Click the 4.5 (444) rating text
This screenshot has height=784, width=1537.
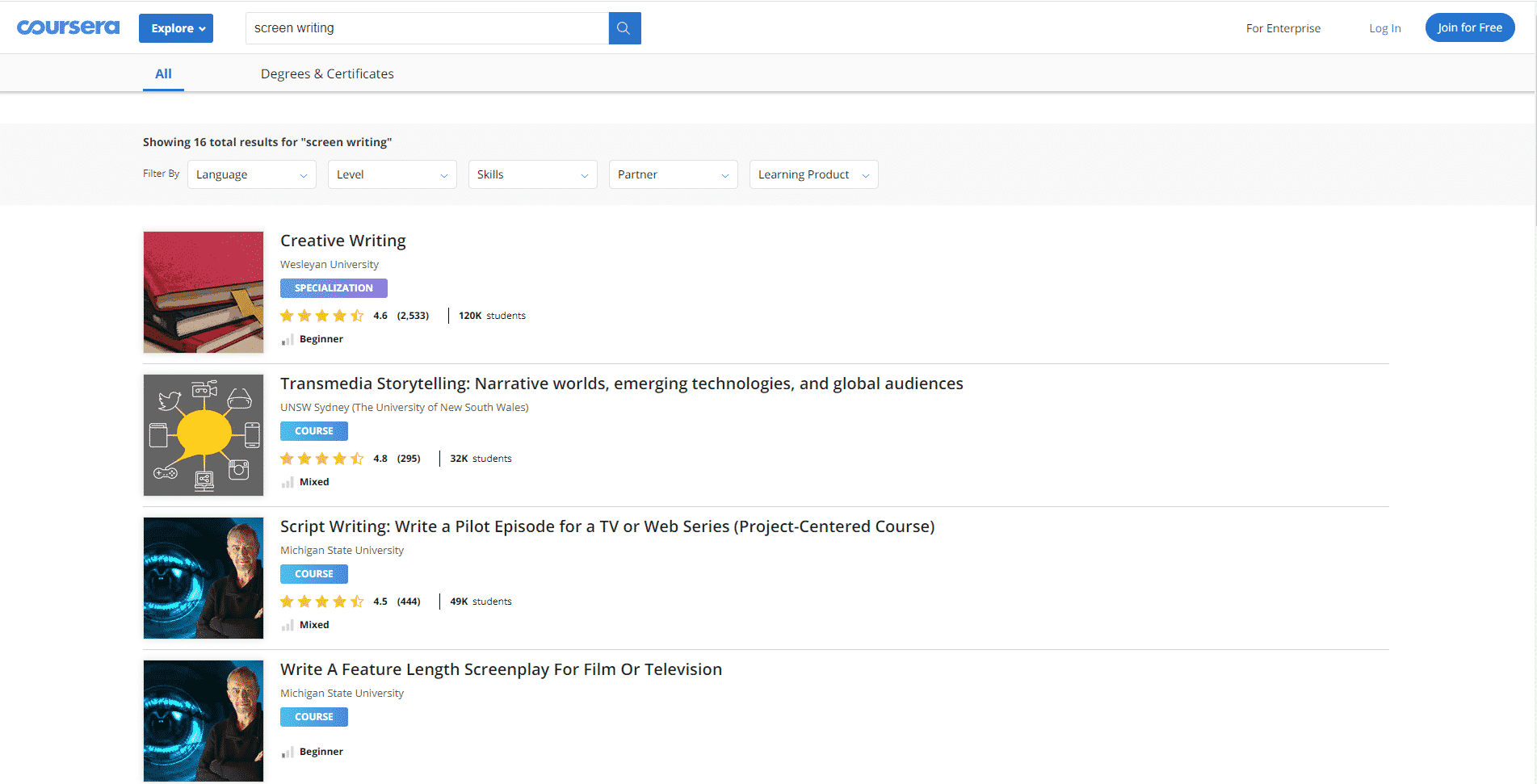397,602
